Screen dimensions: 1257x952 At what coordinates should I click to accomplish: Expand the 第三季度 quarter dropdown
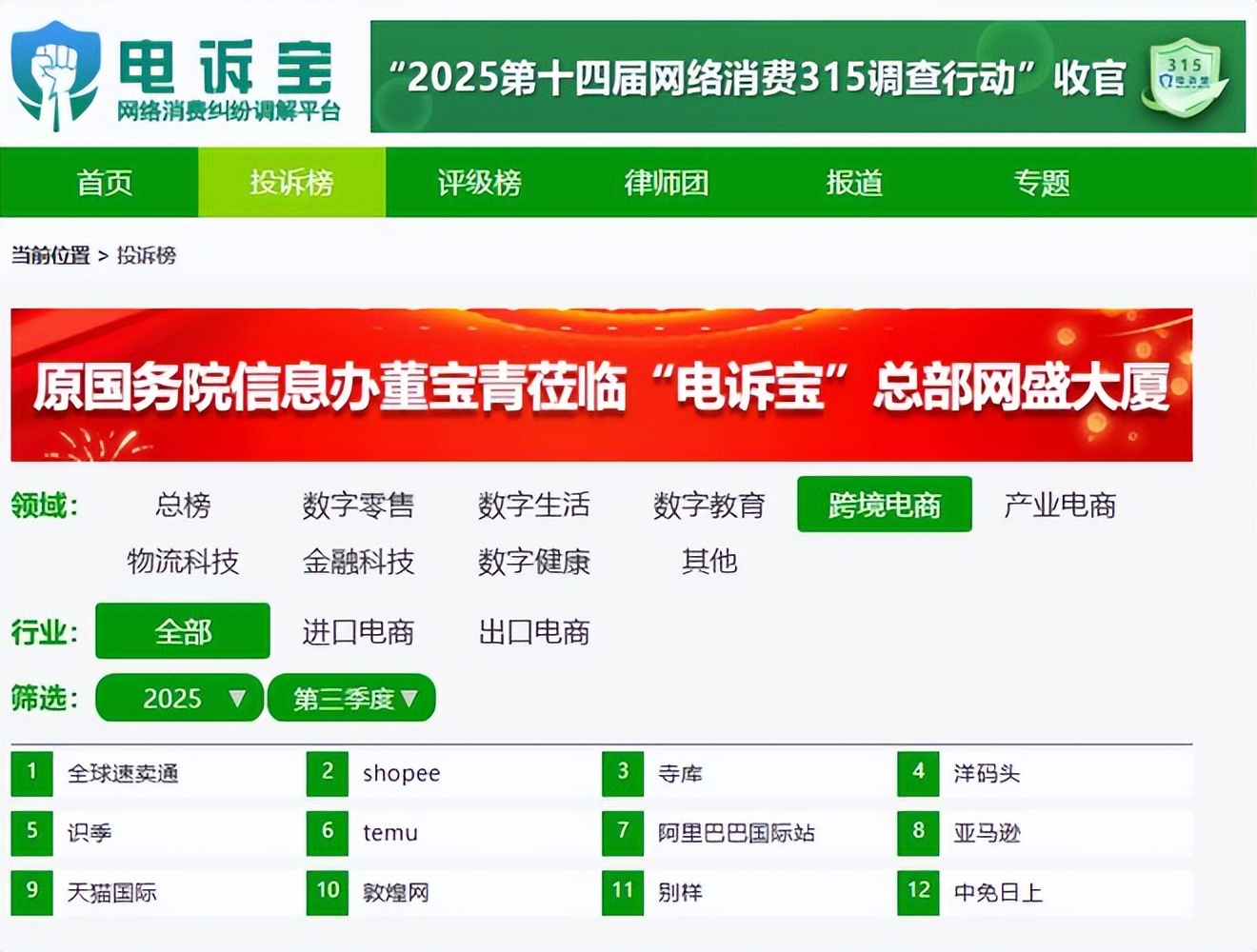(x=351, y=699)
